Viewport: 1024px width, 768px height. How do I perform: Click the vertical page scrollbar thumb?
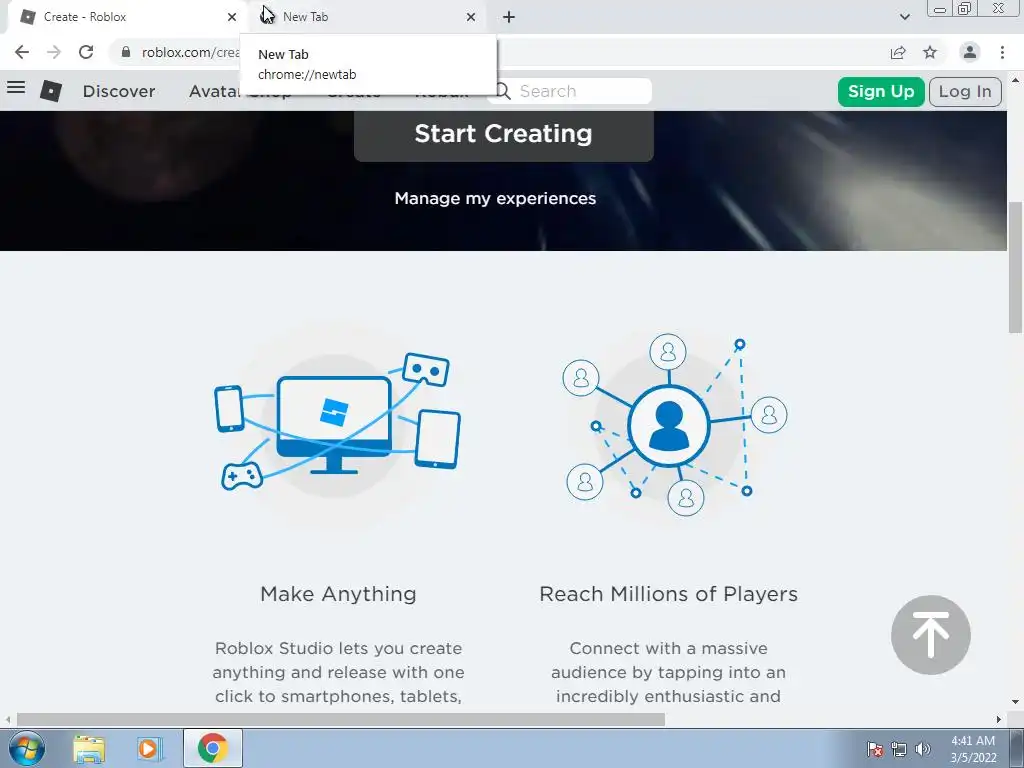(1015, 268)
